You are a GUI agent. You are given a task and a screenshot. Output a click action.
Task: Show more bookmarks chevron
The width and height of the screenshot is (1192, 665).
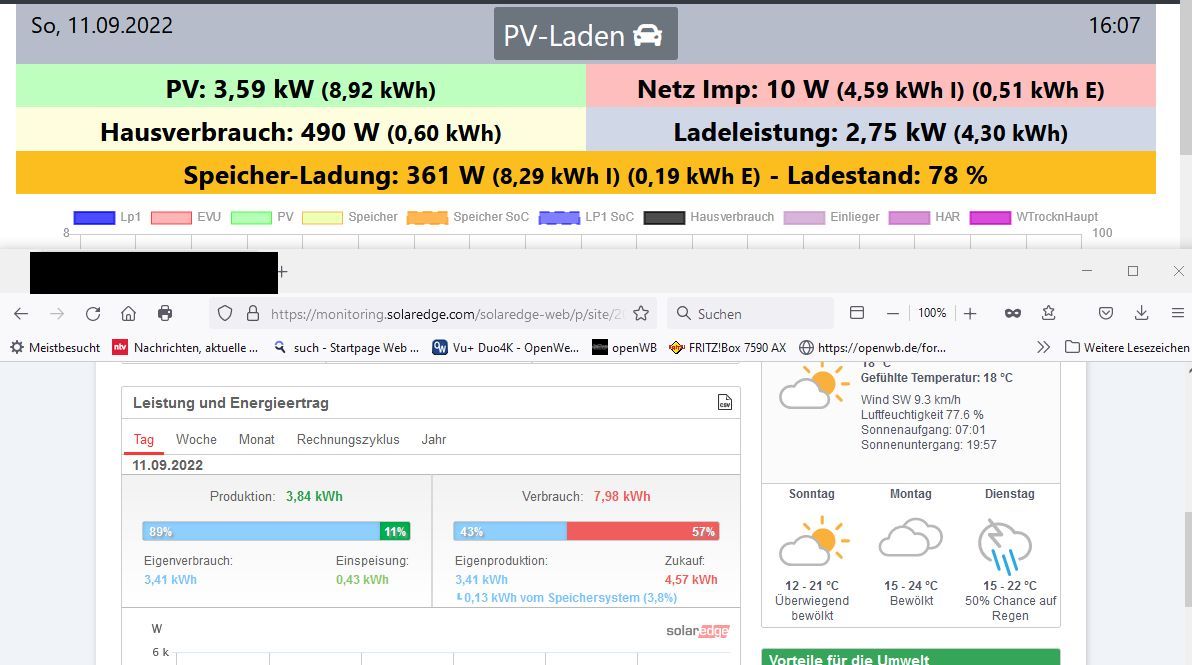1044,347
